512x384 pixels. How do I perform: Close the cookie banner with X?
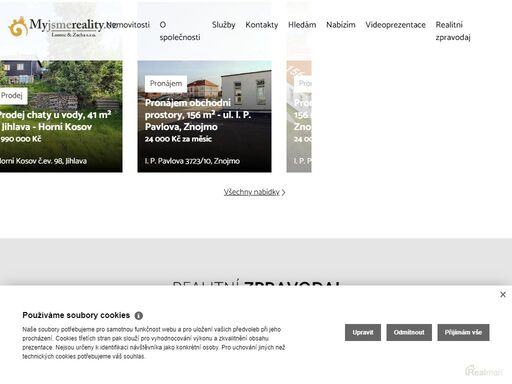click(503, 294)
